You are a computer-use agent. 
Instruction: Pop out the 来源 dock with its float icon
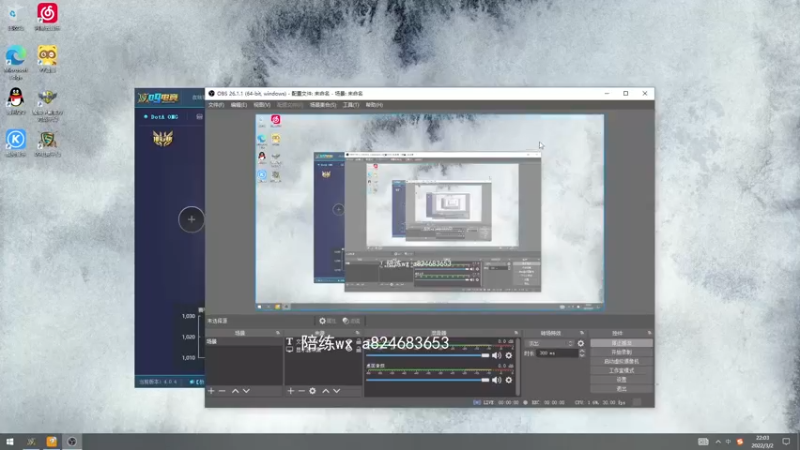tap(358, 333)
